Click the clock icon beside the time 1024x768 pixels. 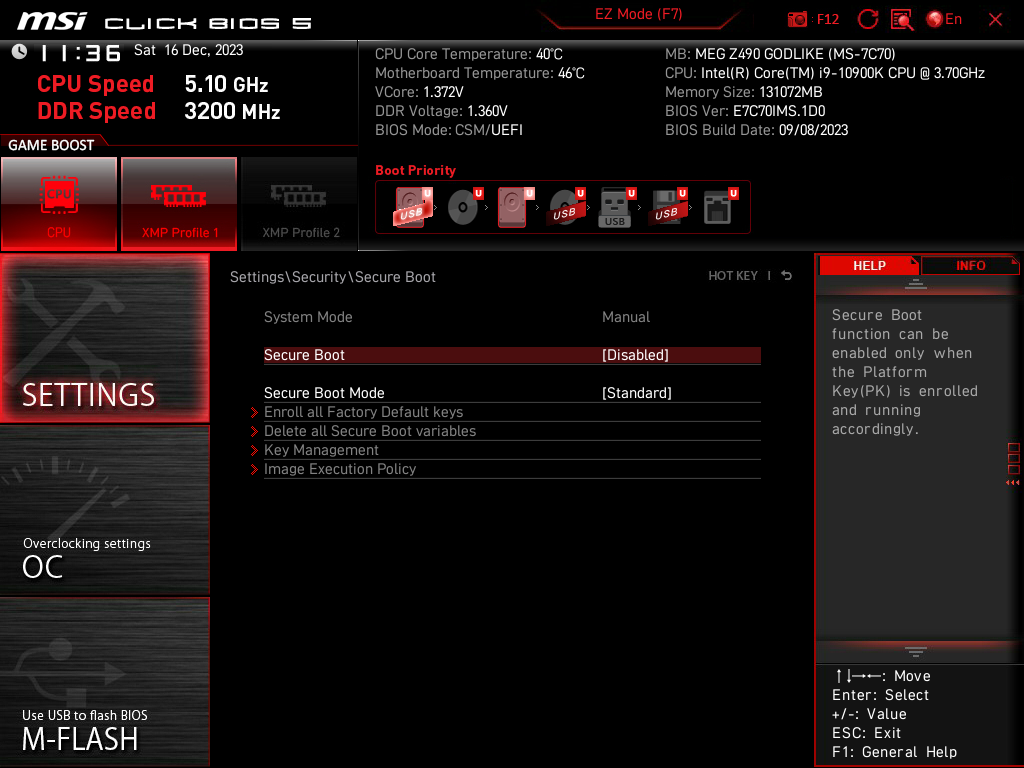pos(20,52)
